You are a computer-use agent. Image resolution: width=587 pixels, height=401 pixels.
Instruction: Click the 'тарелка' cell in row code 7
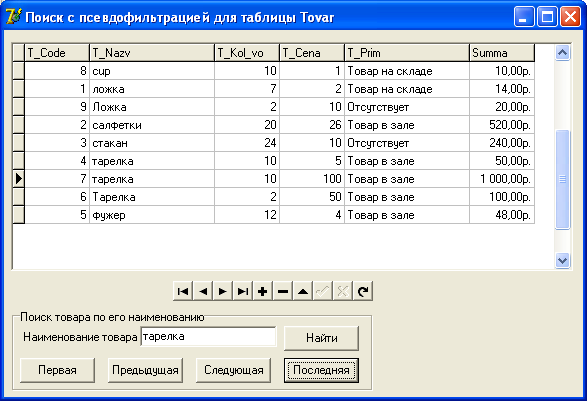152,179
